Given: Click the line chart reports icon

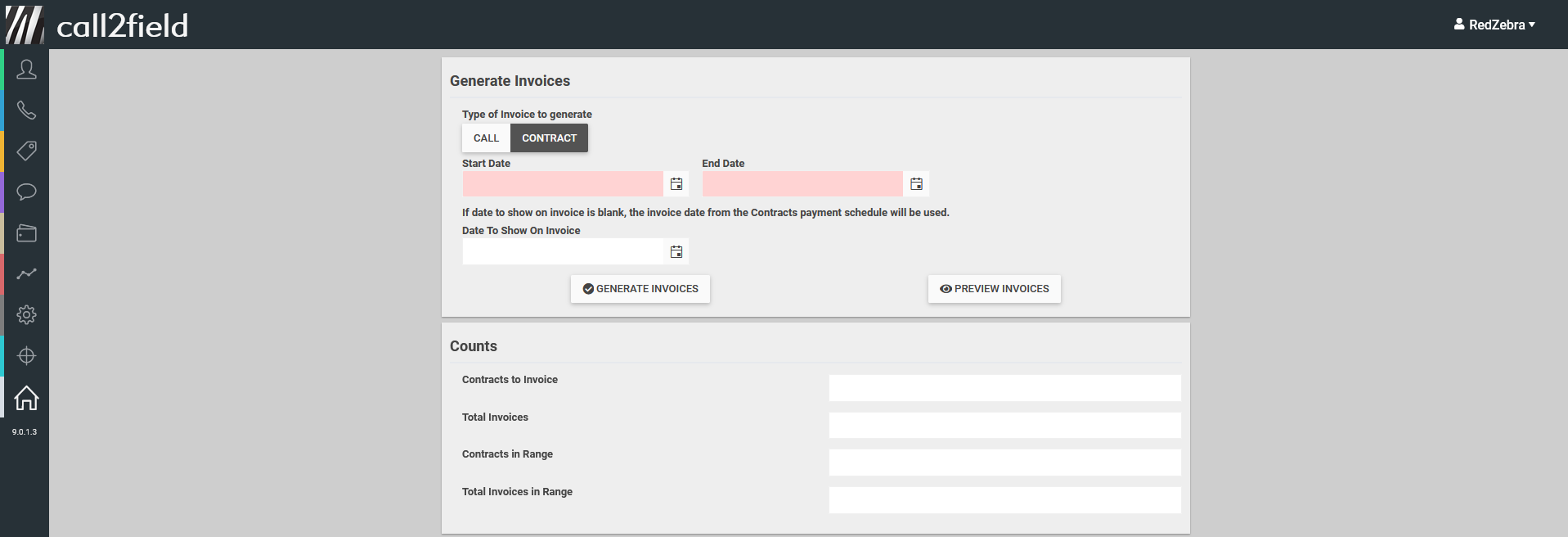Looking at the screenshot, I should [26, 274].
